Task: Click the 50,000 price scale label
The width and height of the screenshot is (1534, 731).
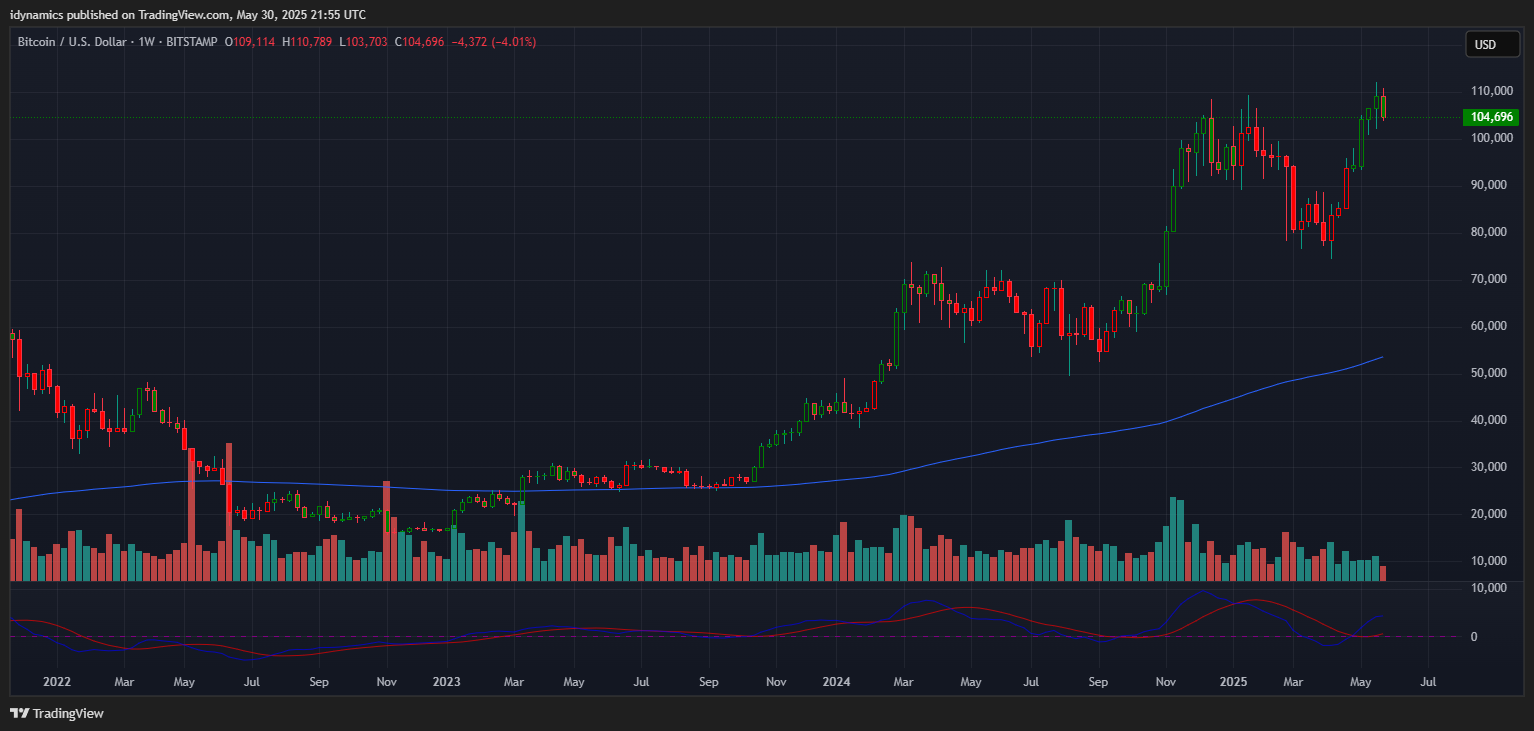Action: pyautogui.click(x=1489, y=373)
